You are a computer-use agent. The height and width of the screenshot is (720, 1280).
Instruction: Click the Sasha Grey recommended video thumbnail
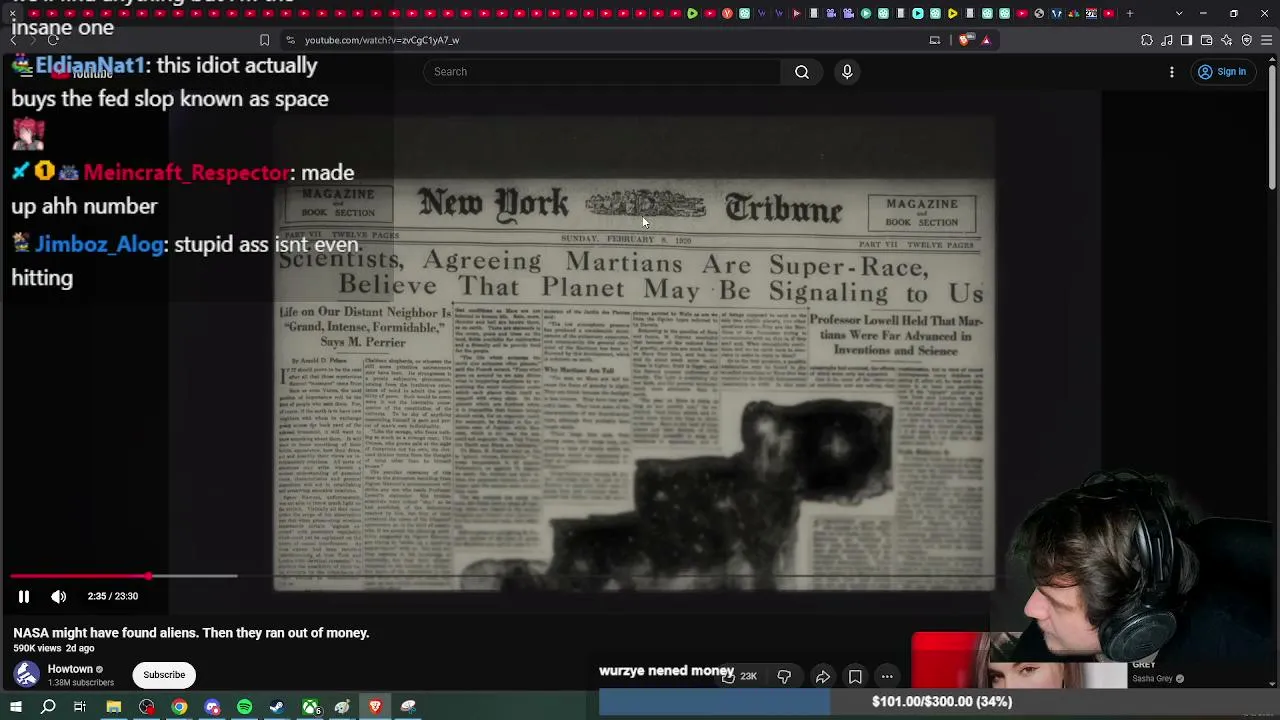point(1019,661)
